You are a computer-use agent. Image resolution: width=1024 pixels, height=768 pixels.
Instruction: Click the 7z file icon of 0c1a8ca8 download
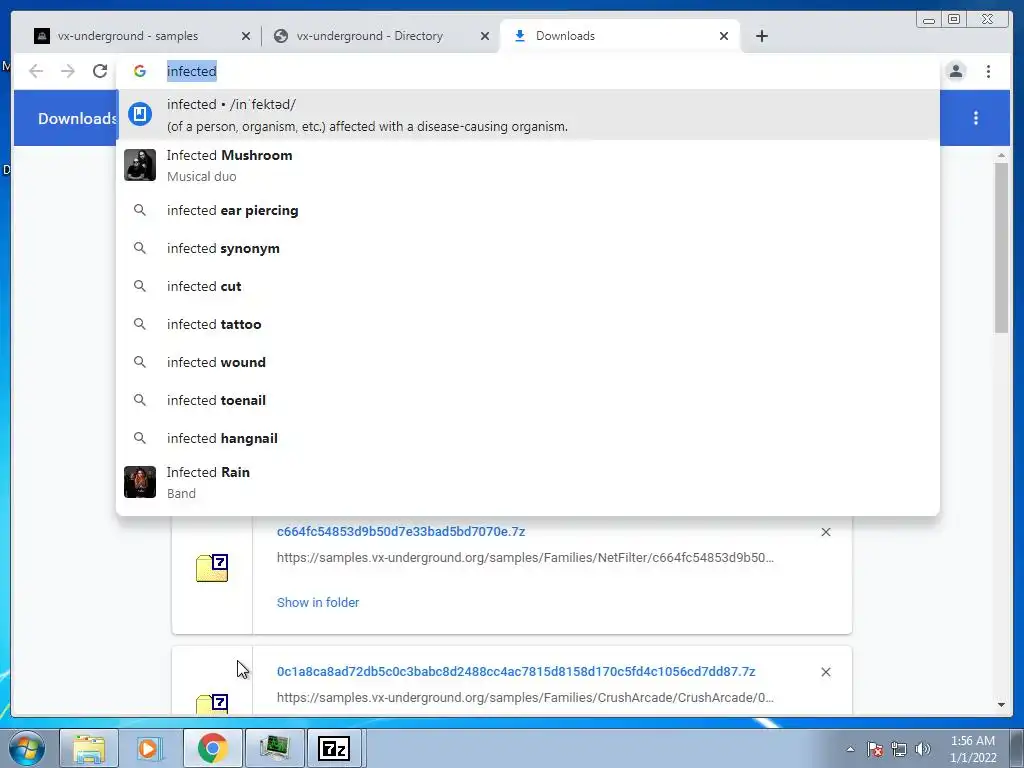tap(212, 704)
